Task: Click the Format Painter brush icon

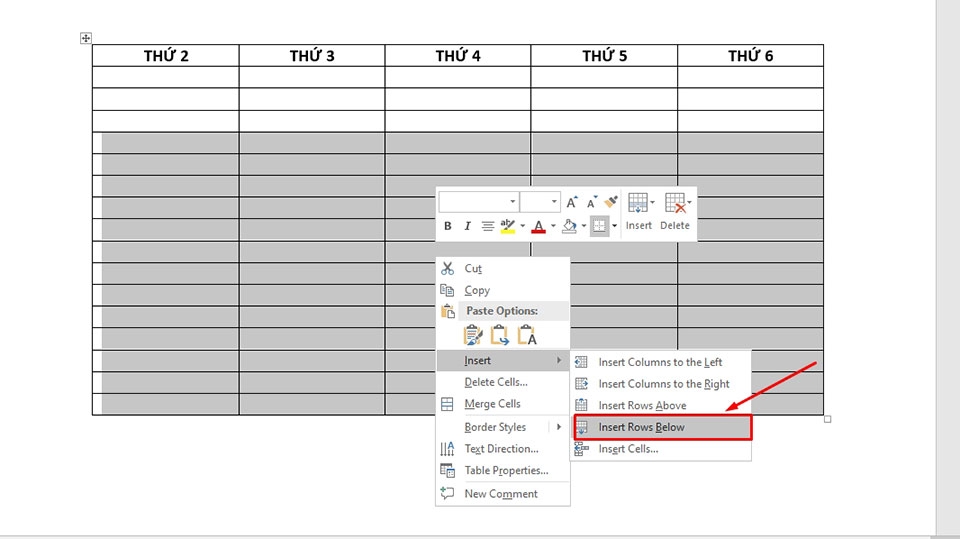Action: coord(611,202)
